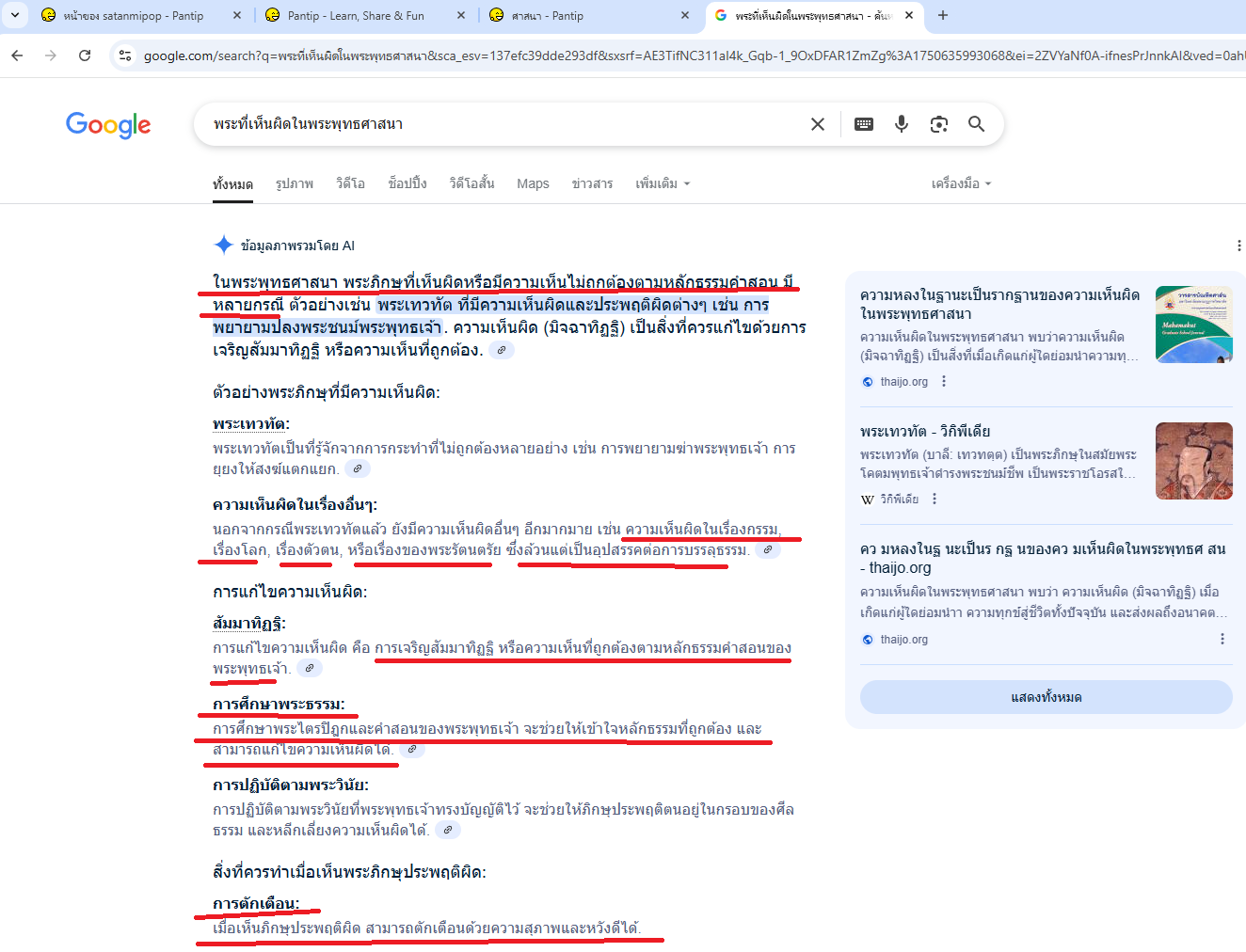Open the ช็อปปิ้ง results tab
This screenshot has height=952, width=1246.
click(x=407, y=183)
